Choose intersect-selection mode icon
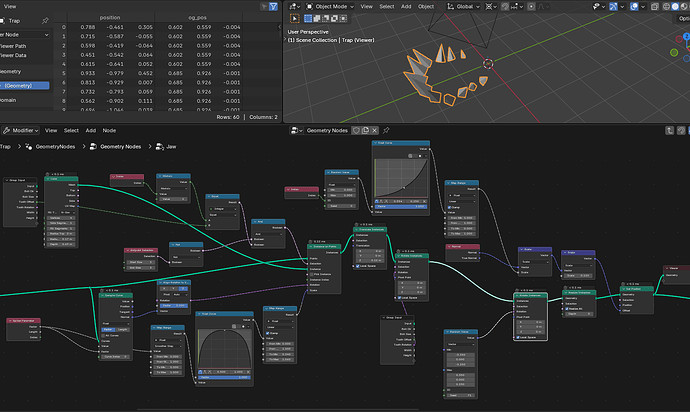690x412 pixels. click(343, 18)
